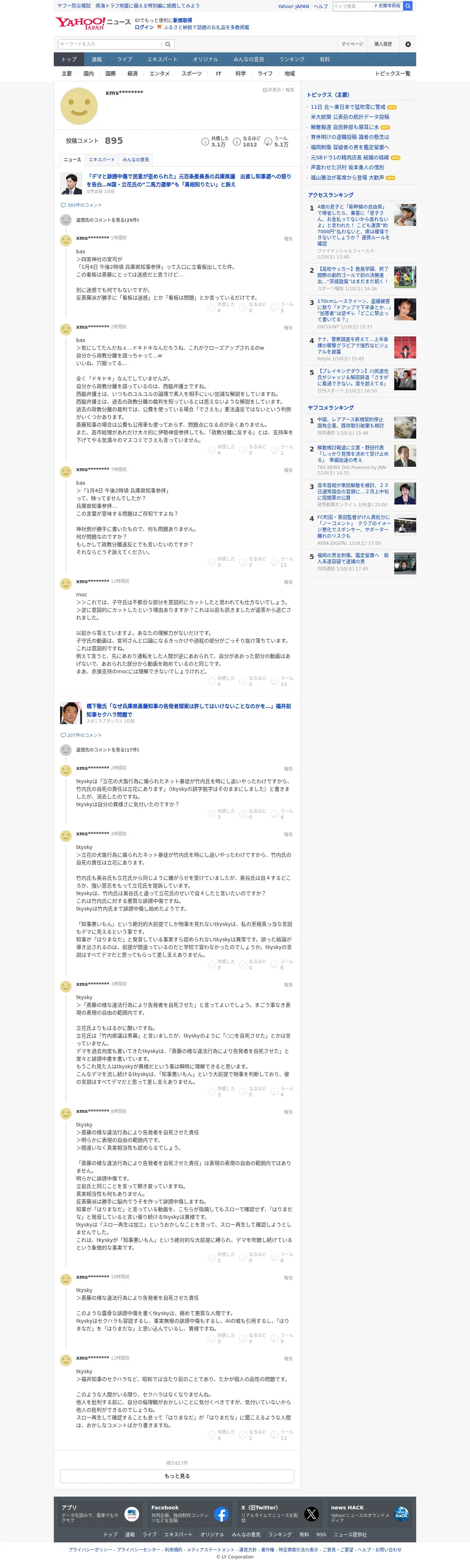Click the マイページ button
The height and width of the screenshot is (1568, 470).
coord(352,44)
